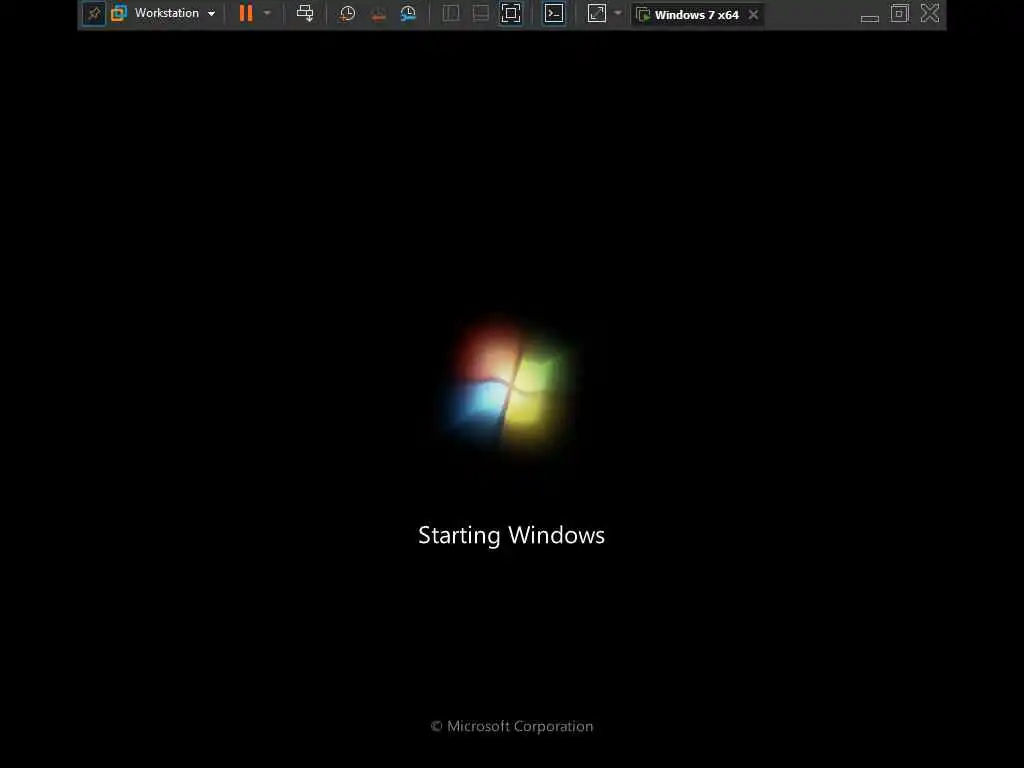Click the stretch guest display icon
This screenshot has width=1024, height=768.
tap(597, 13)
